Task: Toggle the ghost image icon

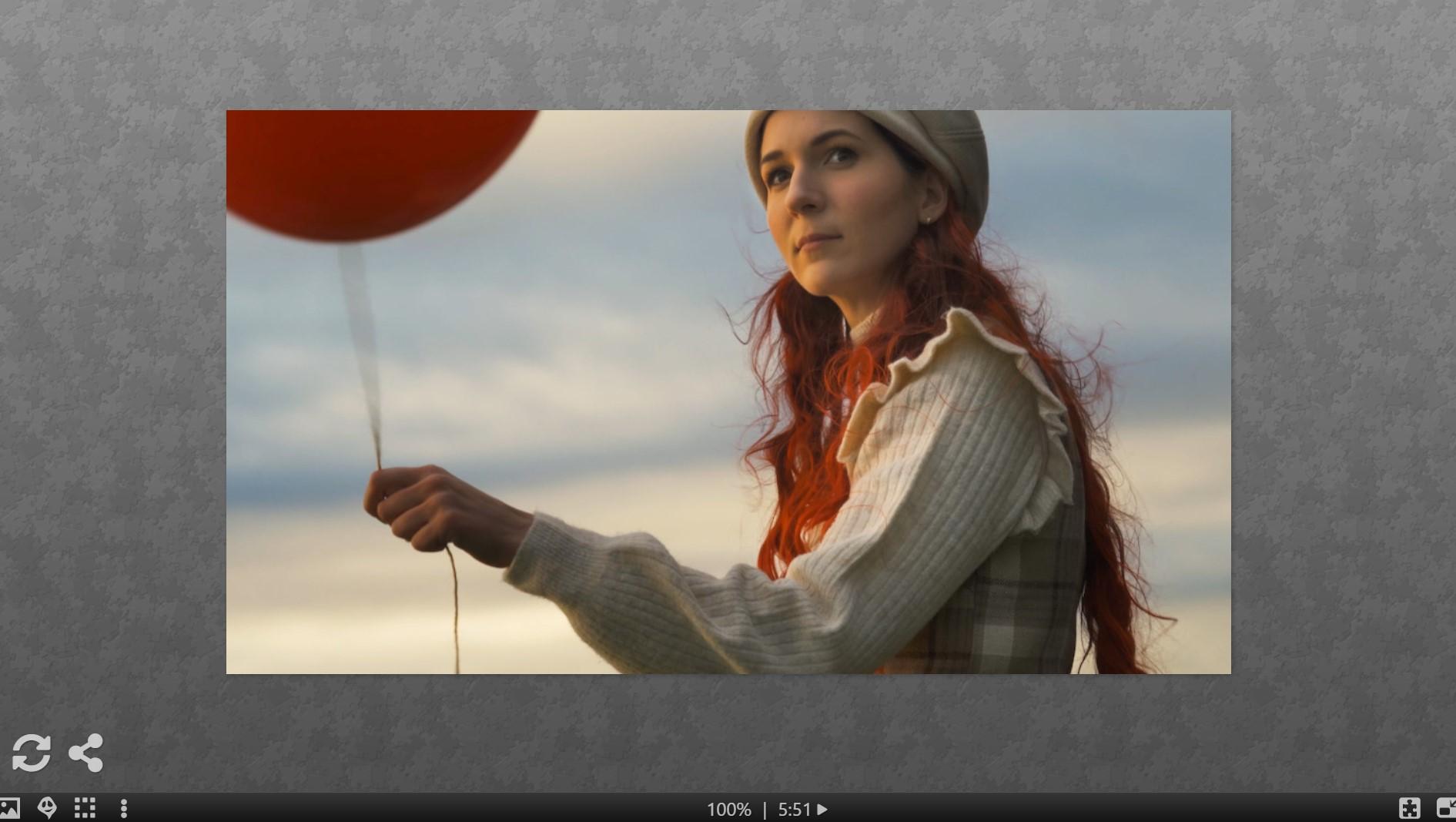Action: point(47,808)
